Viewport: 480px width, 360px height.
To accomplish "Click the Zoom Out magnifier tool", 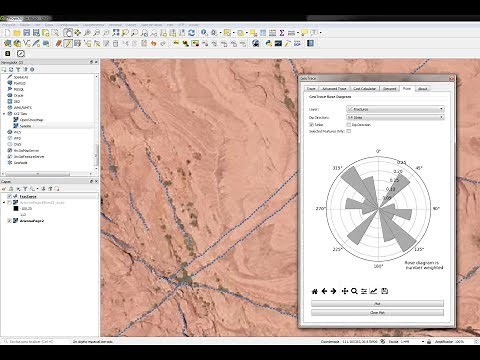I will tap(97, 33).
